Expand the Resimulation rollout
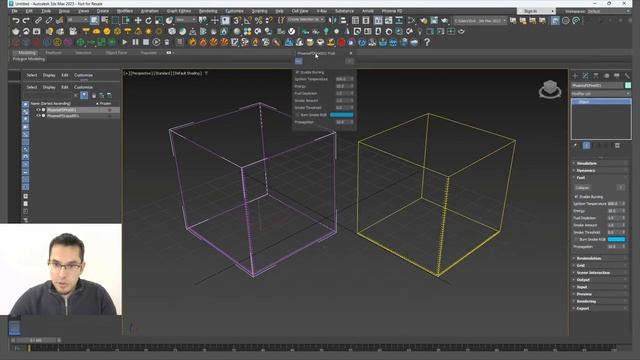 click(600, 258)
